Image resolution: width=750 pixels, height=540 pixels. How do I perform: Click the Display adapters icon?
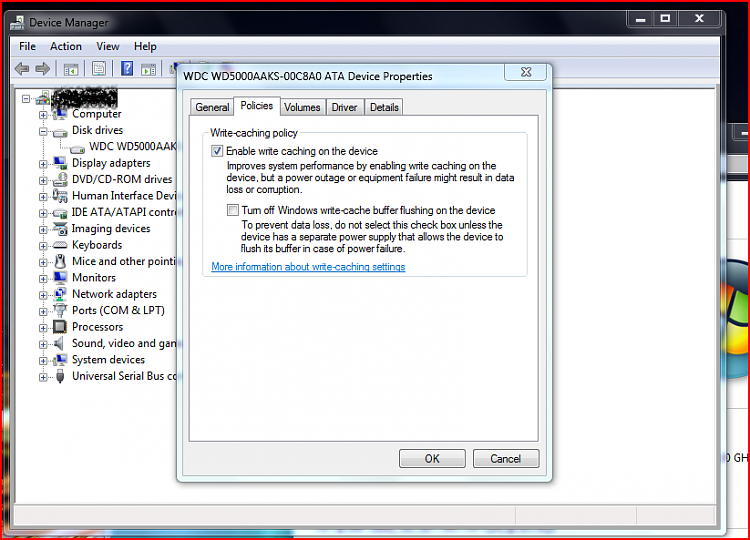60,163
